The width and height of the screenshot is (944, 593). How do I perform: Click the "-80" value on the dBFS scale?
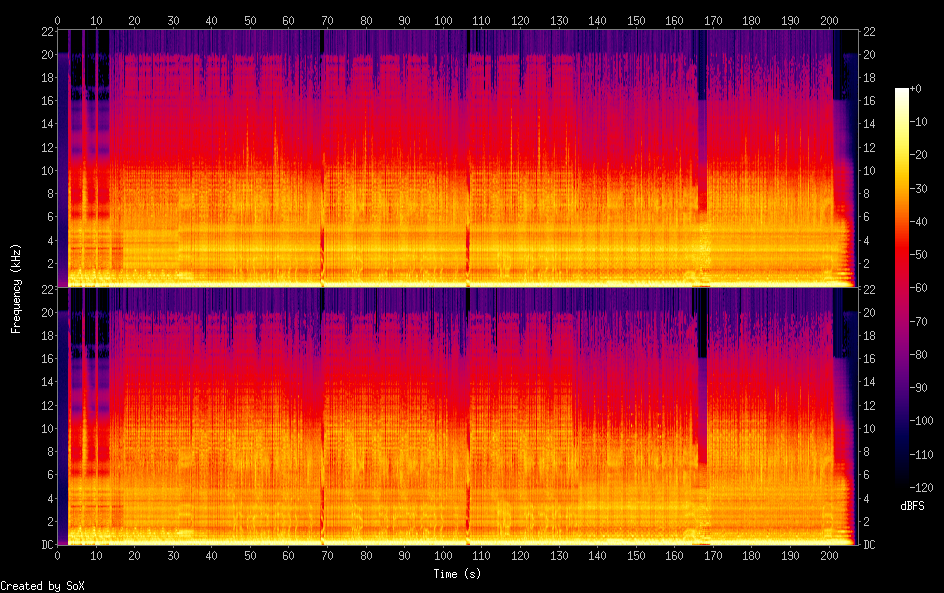pyautogui.click(x=918, y=355)
